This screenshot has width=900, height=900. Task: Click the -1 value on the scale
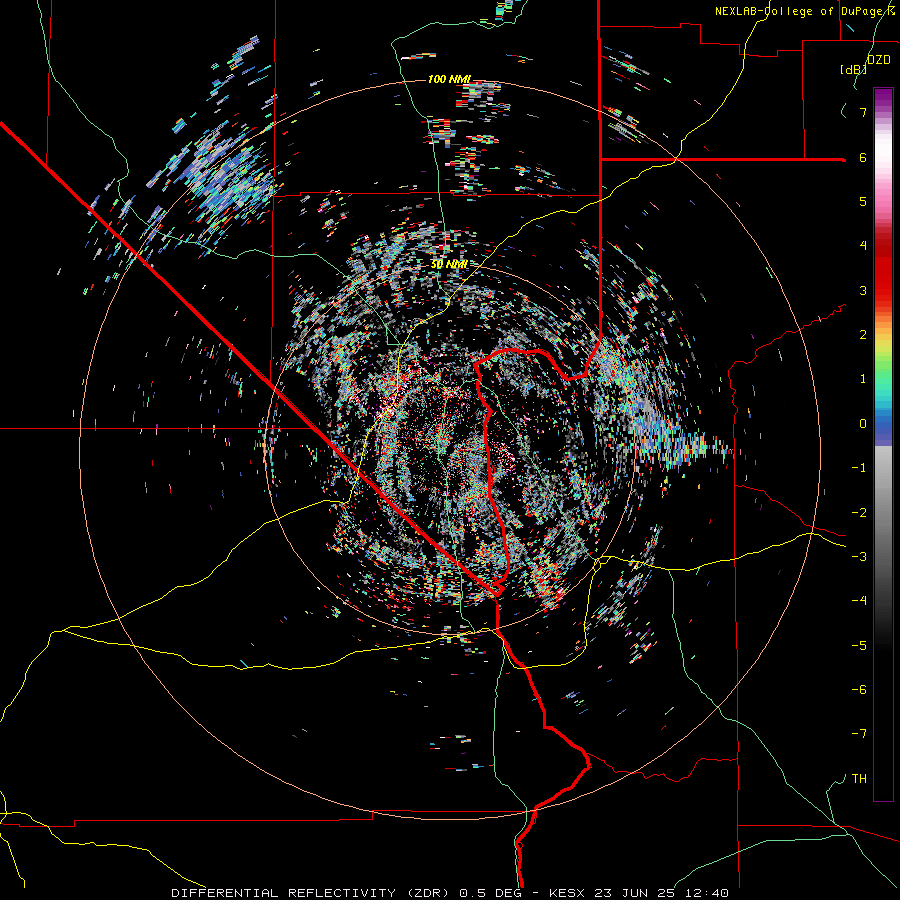click(x=859, y=468)
